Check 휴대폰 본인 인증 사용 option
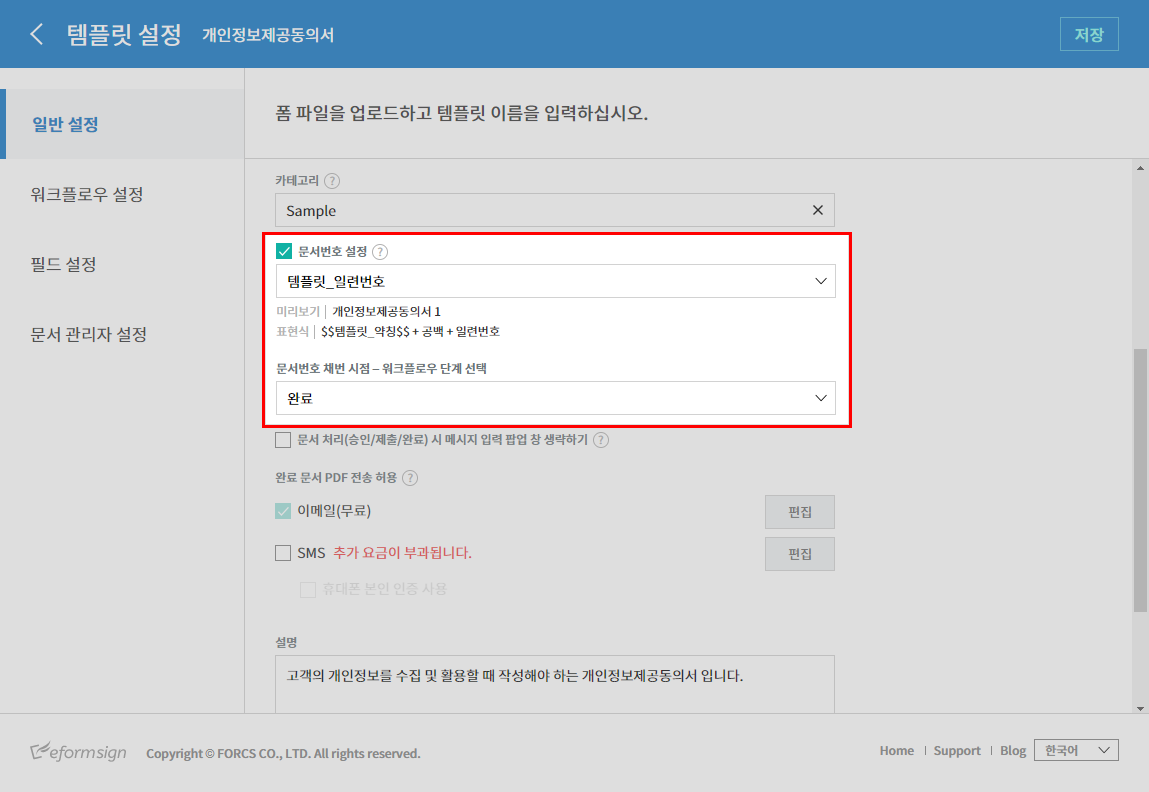This screenshot has width=1149, height=792. 308,589
